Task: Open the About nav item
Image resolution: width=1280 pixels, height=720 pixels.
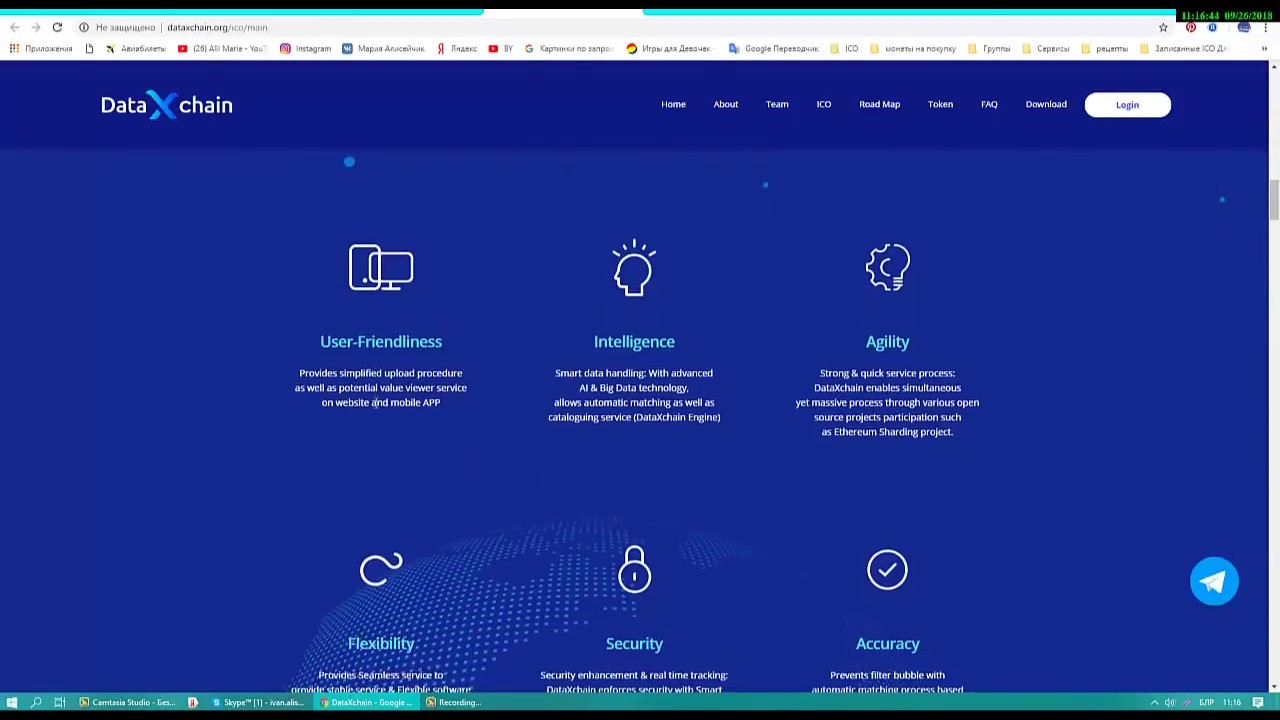Action: tap(726, 104)
